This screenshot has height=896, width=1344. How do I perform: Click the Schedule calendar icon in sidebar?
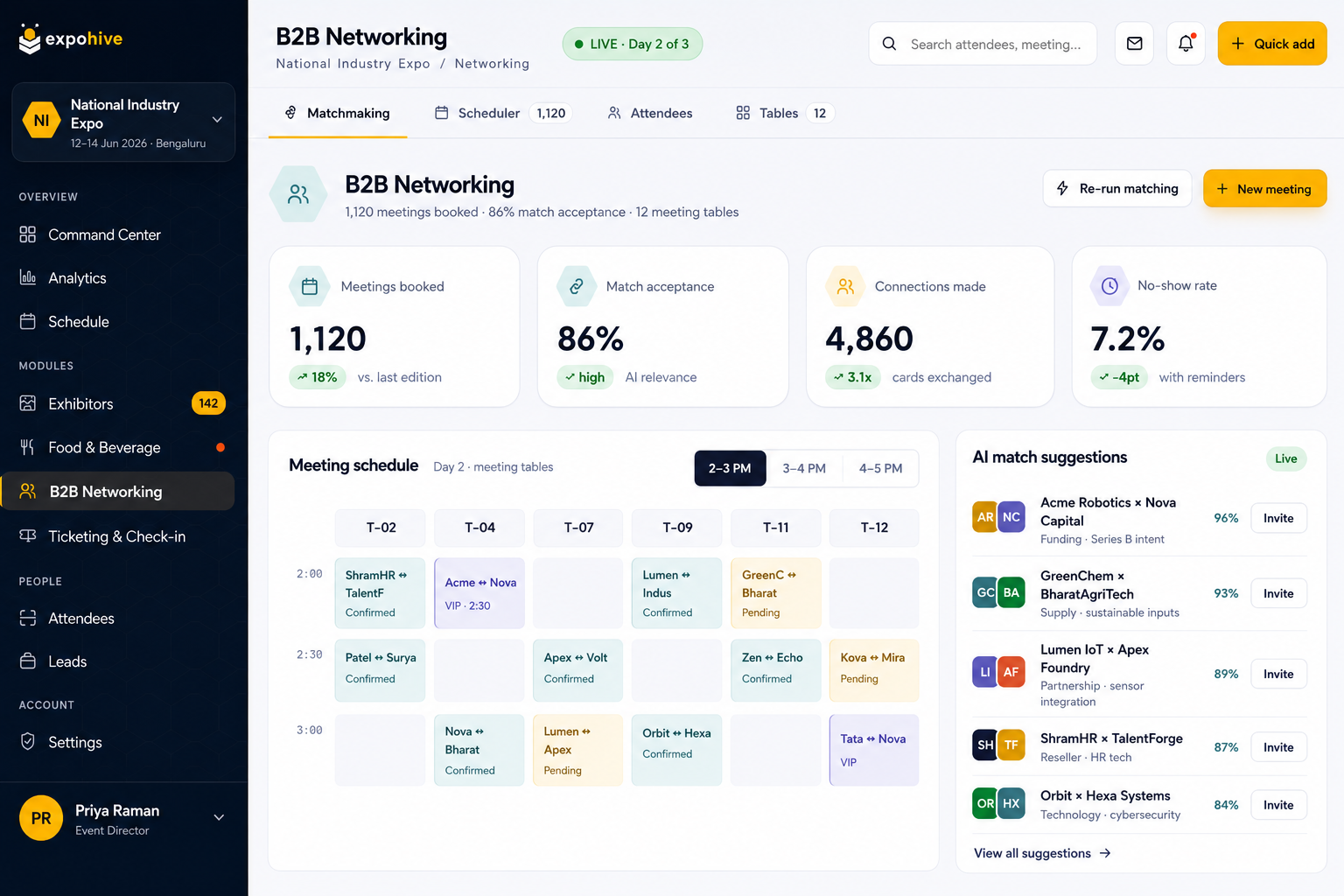pos(28,321)
